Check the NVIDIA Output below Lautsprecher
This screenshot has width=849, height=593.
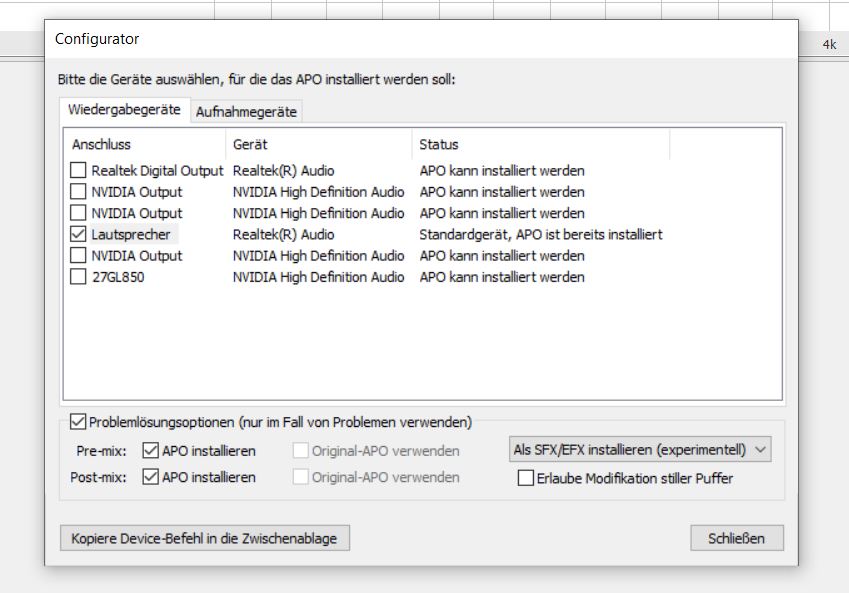pos(78,255)
